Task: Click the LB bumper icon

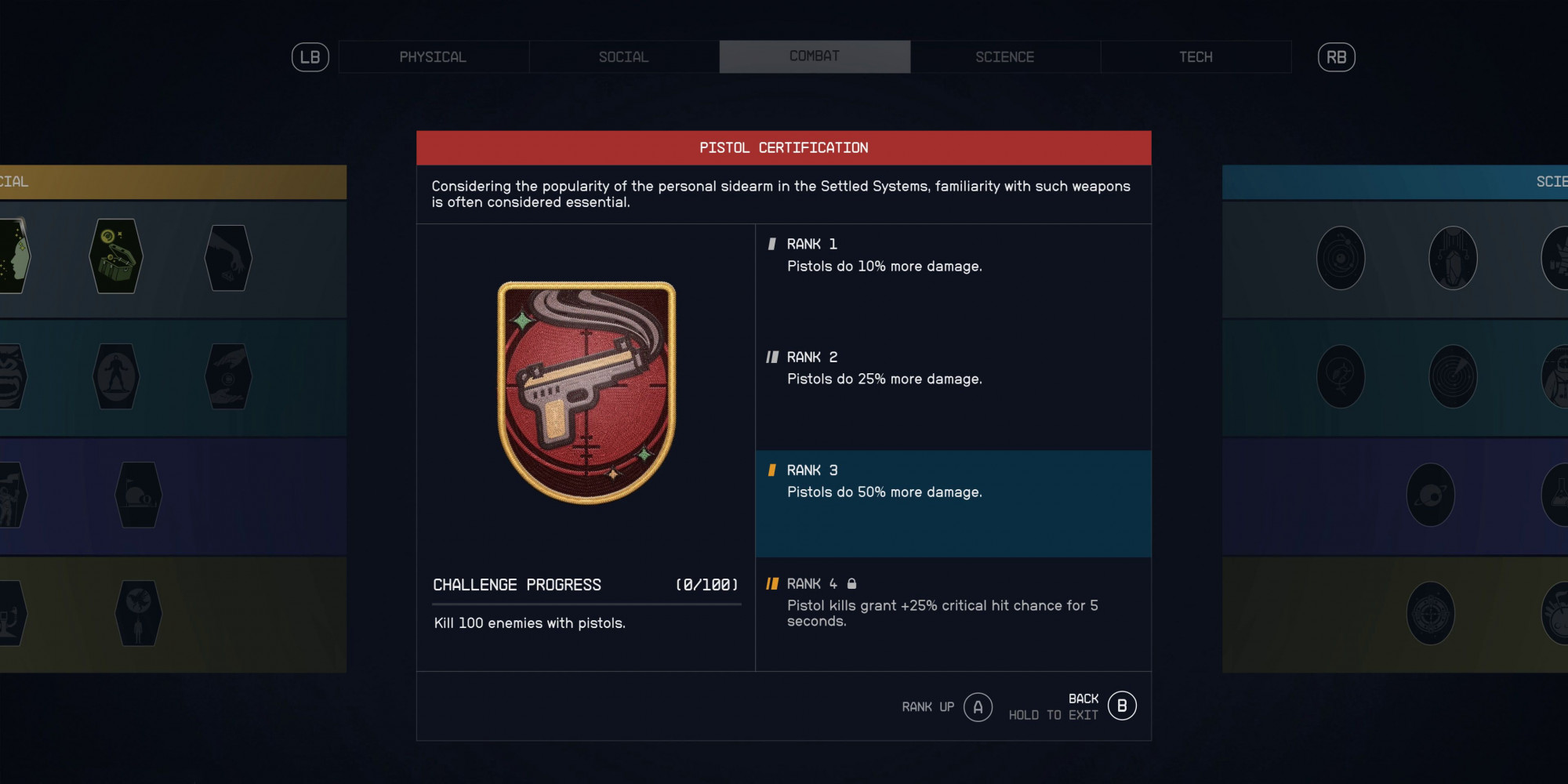Action: (310, 57)
